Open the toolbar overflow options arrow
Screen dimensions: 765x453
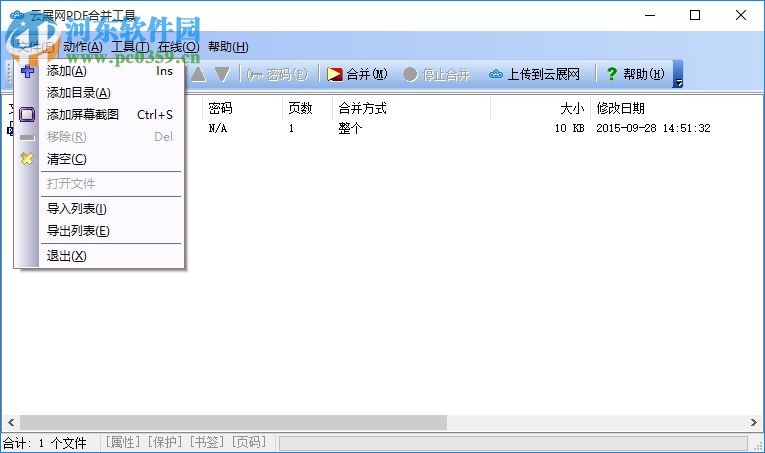678,74
